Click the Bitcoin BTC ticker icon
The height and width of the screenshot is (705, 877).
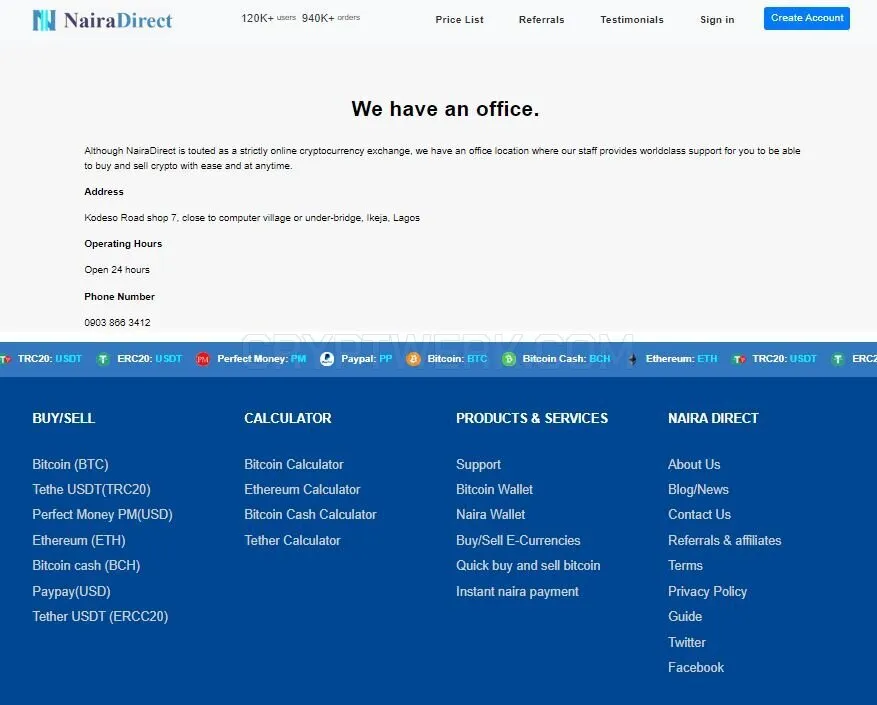(x=413, y=359)
